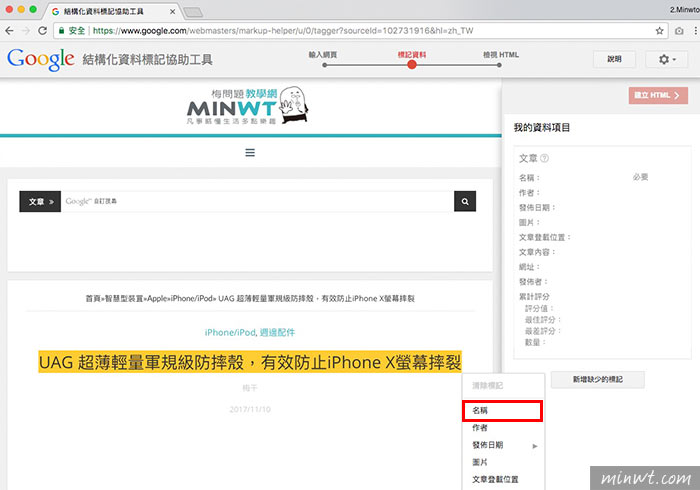Screen dimensions: 700x490
Task: Choose 發佈日期 in the context menu
Action: pyautogui.click(x=504, y=445)
